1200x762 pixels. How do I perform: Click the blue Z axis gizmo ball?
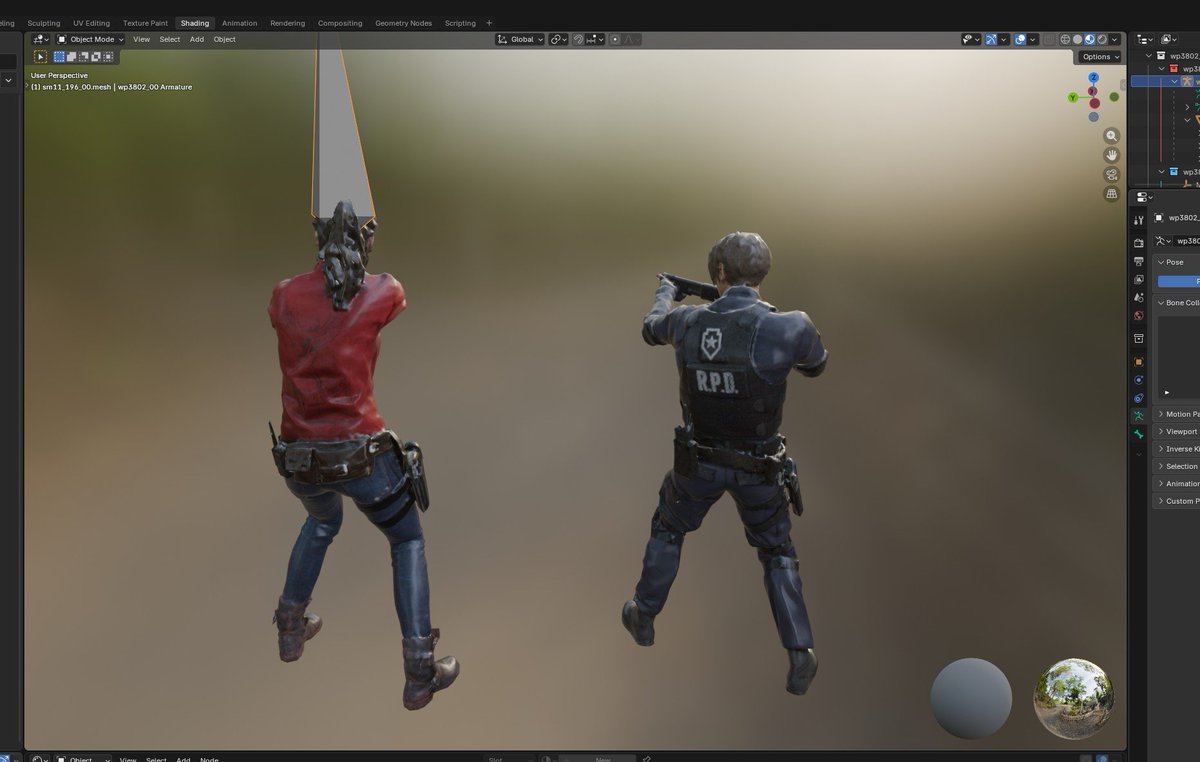pyautogui.click(x=1094, y=77)
